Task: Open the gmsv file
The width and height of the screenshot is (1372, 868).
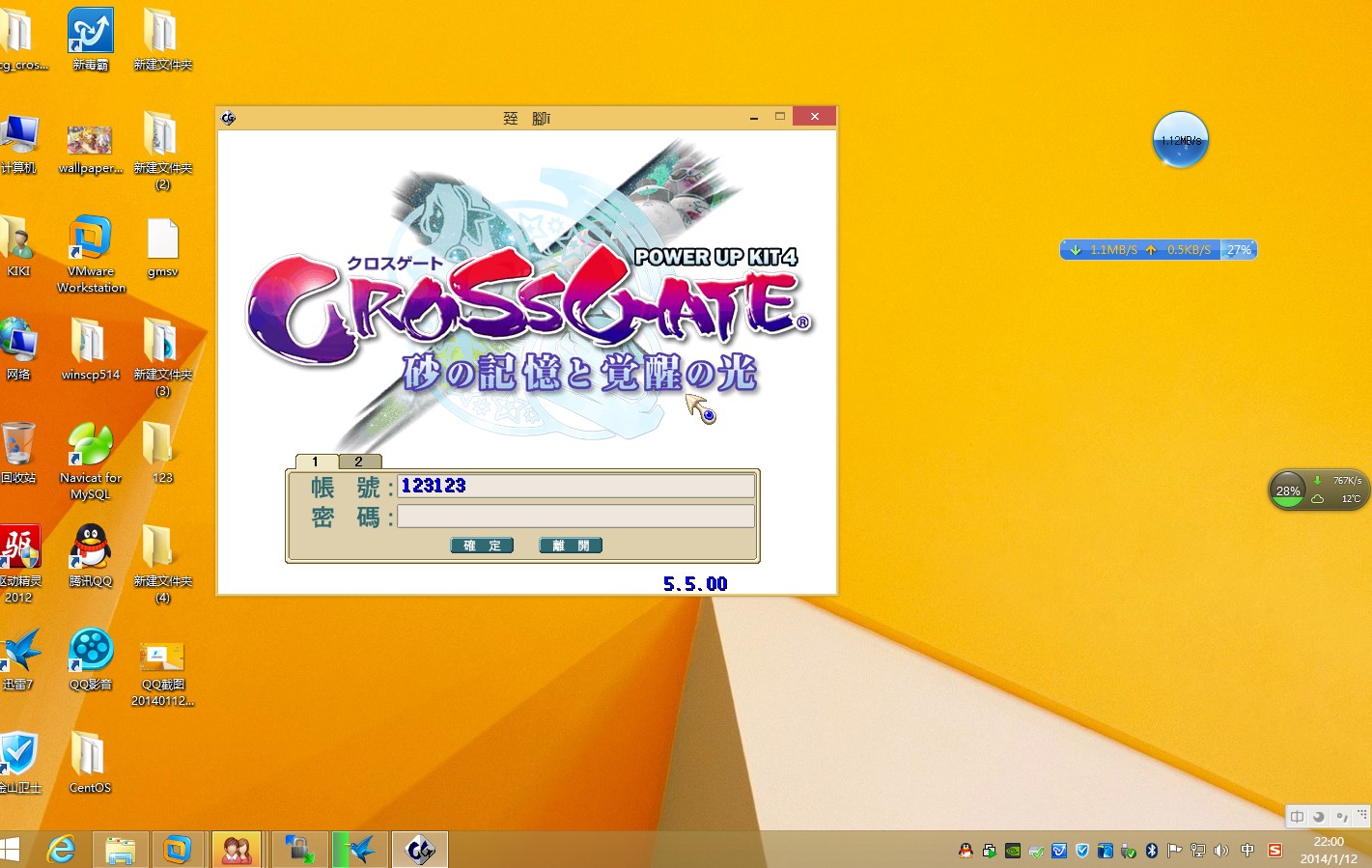Action: coord(162,240)
